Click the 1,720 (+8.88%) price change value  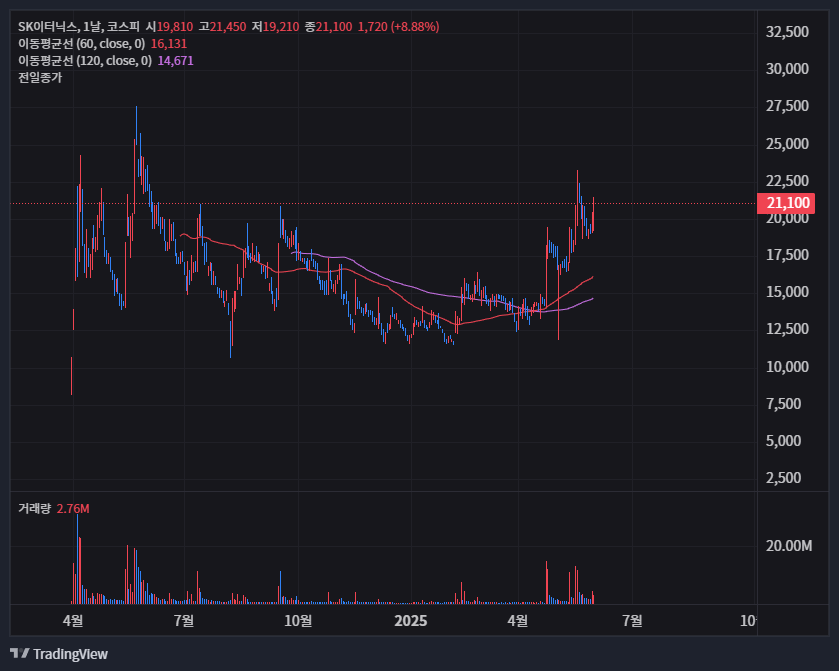pyautogui.click(x=399, y=27)
